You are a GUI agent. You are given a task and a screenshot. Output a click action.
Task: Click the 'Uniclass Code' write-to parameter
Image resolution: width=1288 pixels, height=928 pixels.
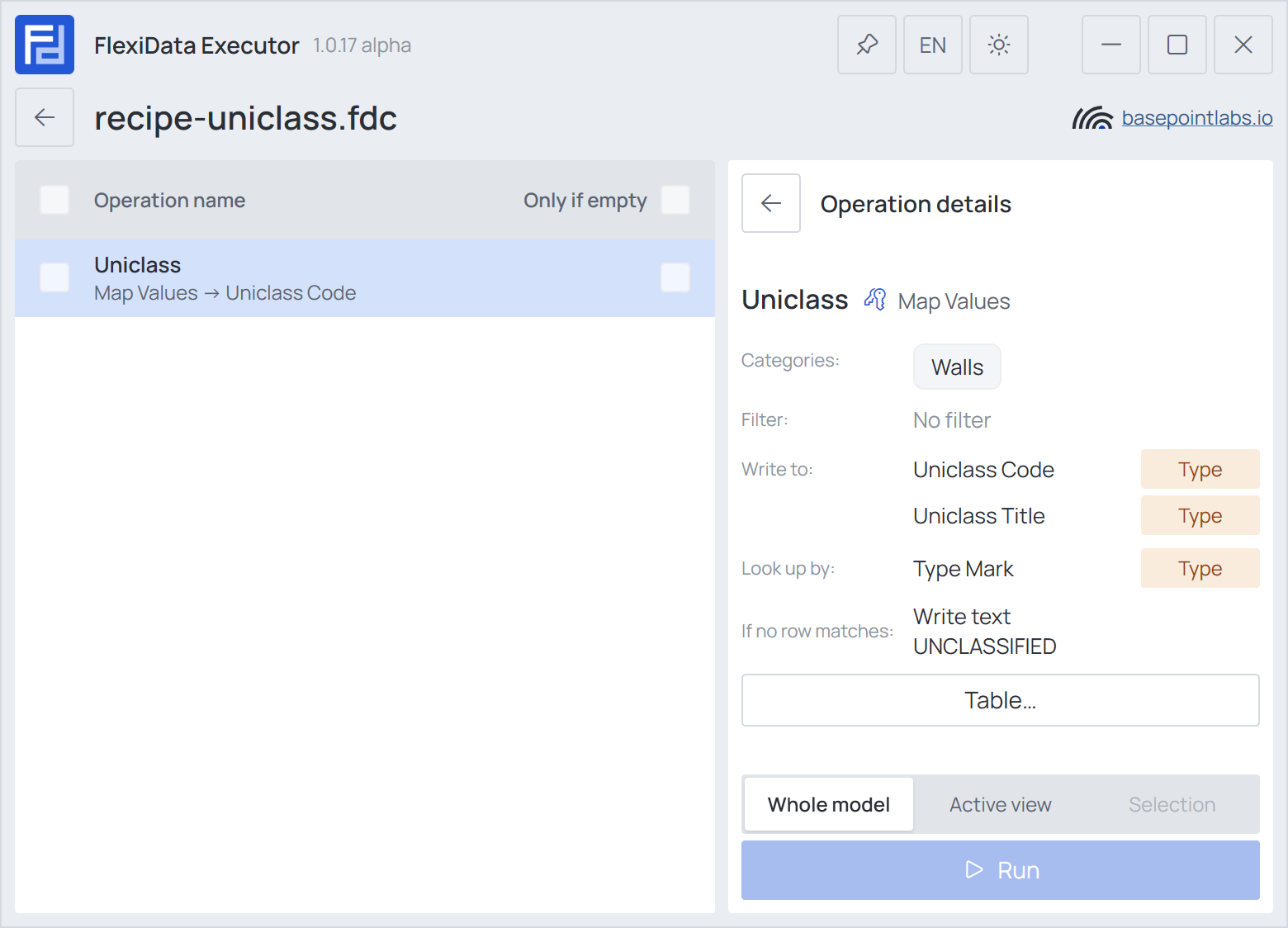click(984, 470)
